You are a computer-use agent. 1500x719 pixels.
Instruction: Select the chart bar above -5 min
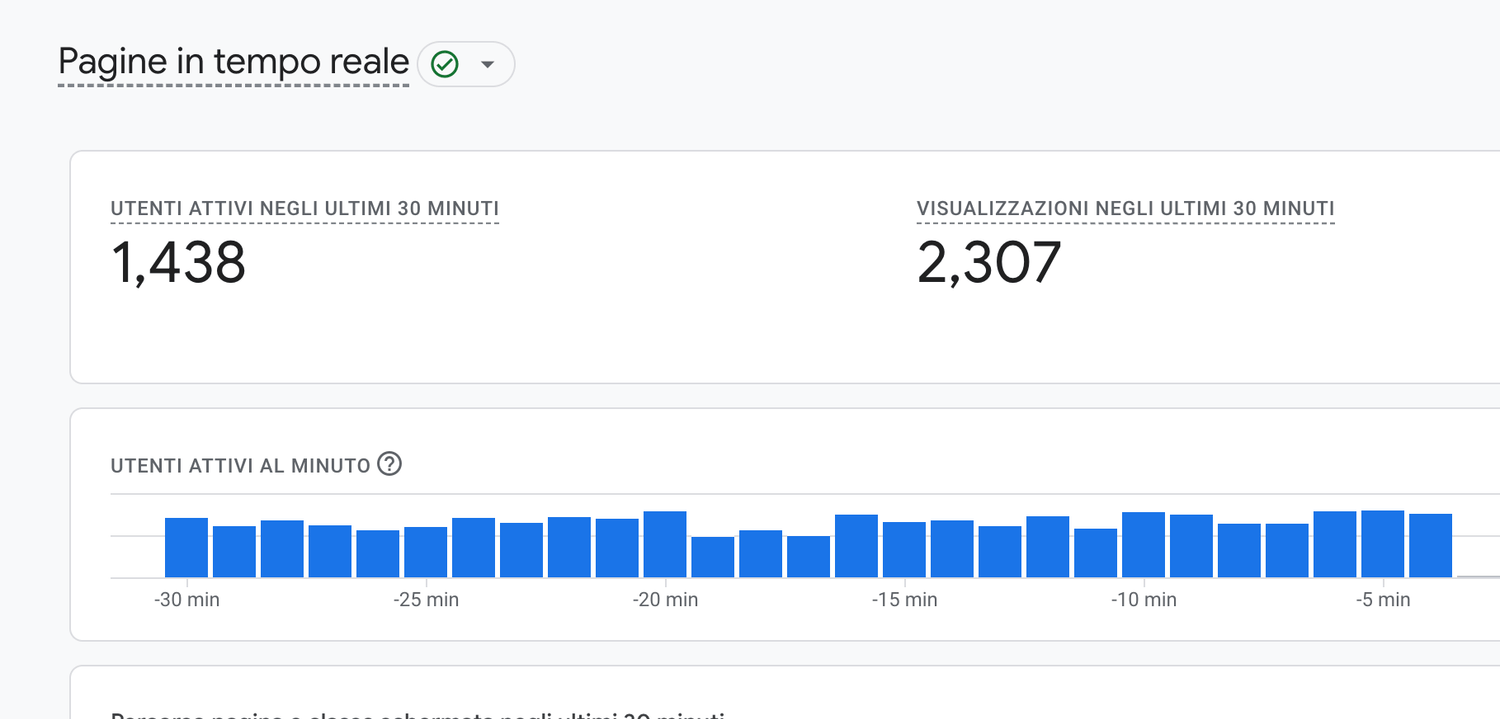[x=1382, y=544]
